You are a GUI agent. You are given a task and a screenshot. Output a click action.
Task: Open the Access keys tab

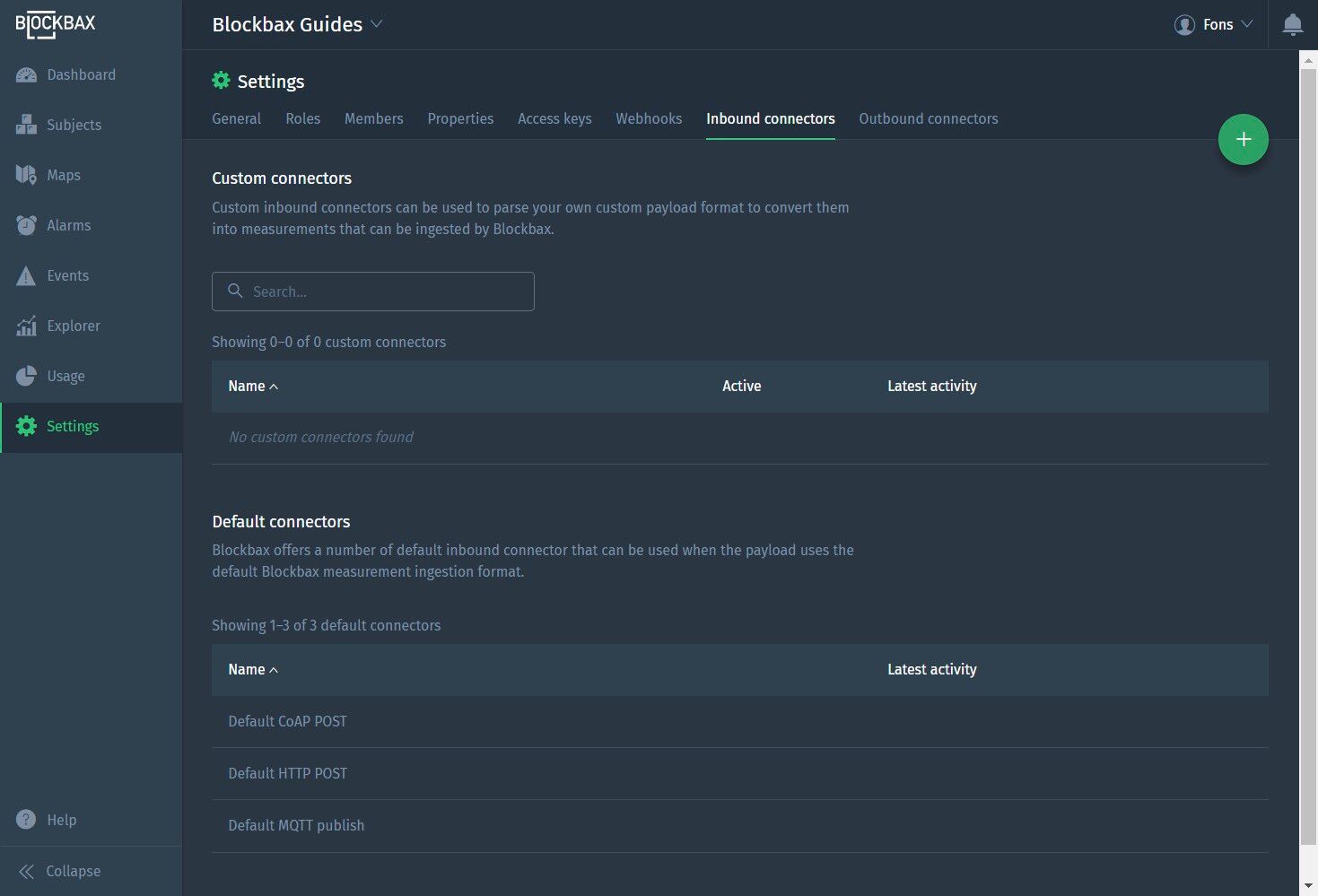tap(554, 119)
